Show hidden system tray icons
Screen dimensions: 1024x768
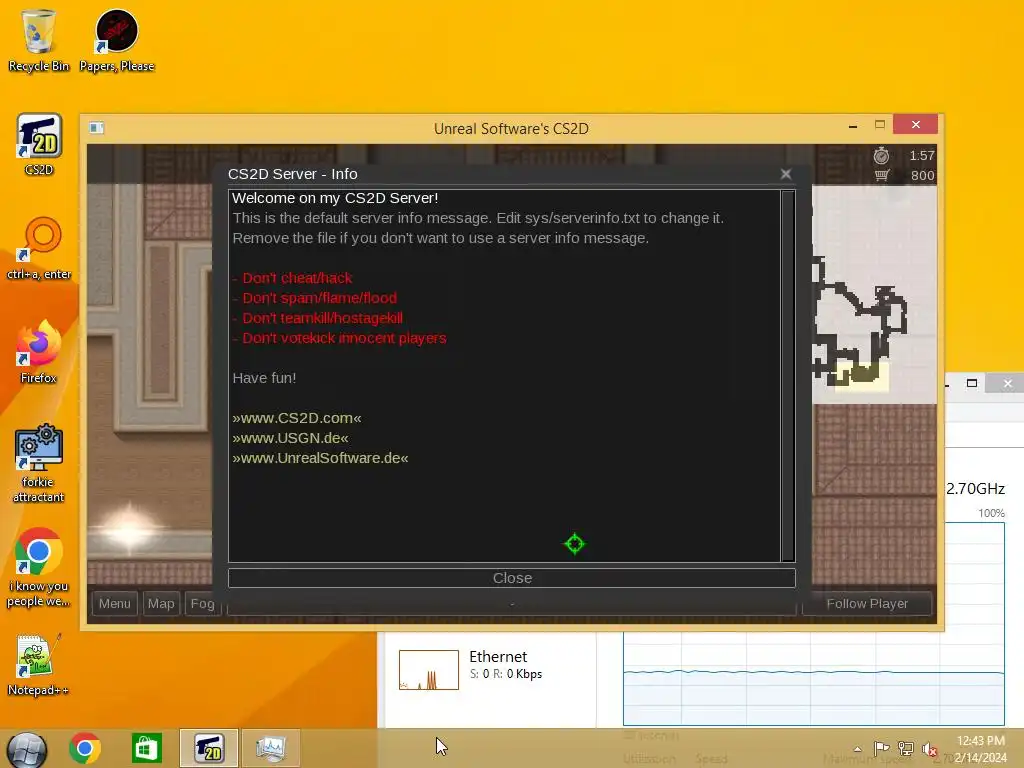pyautogui.click(x=857, y=749)
